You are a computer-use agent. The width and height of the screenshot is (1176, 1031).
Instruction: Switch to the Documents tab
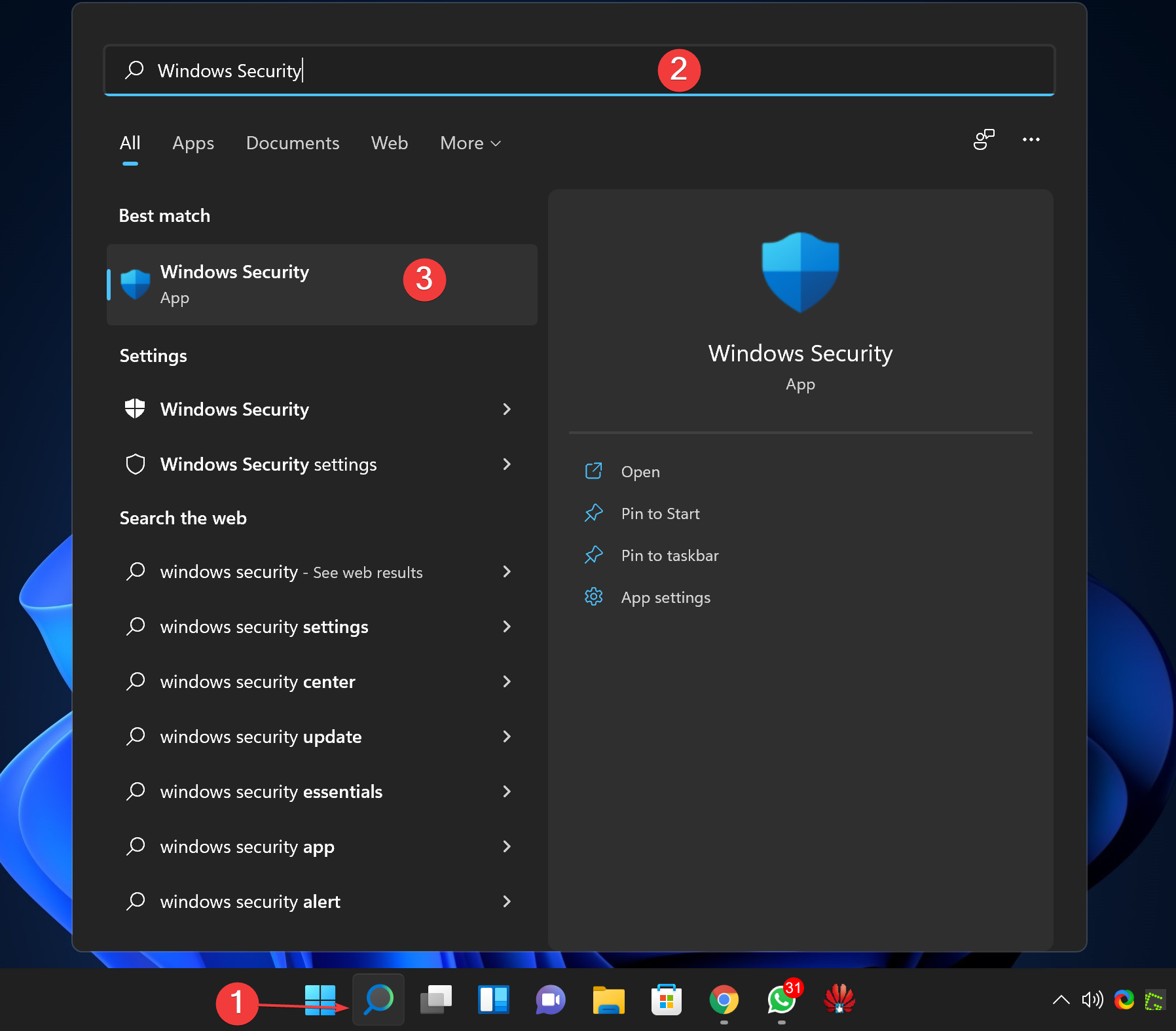click(x=293, y=143)
